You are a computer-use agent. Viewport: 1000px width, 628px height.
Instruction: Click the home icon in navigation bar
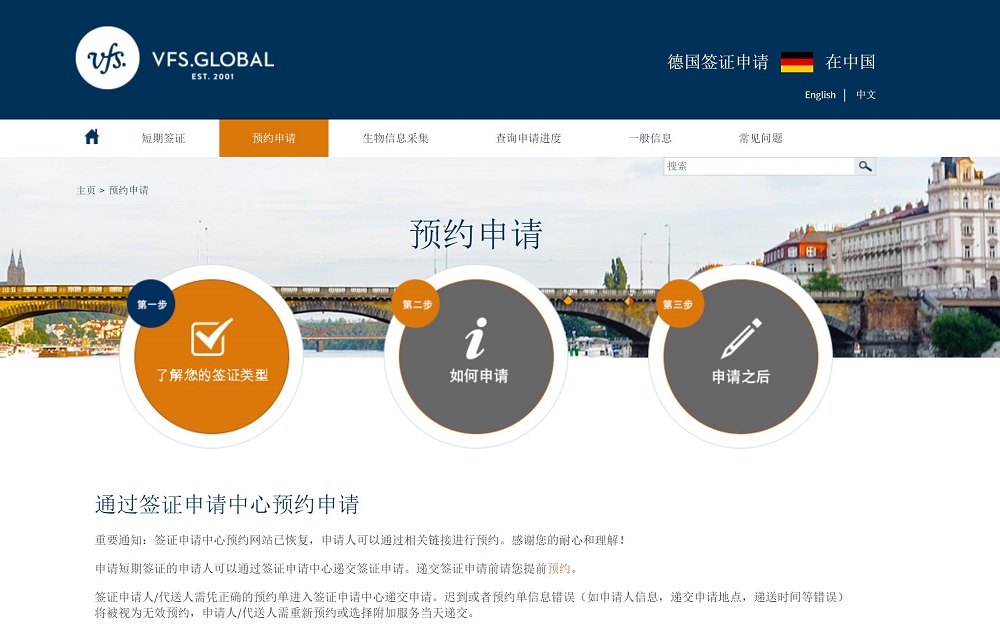click(92, 136)
